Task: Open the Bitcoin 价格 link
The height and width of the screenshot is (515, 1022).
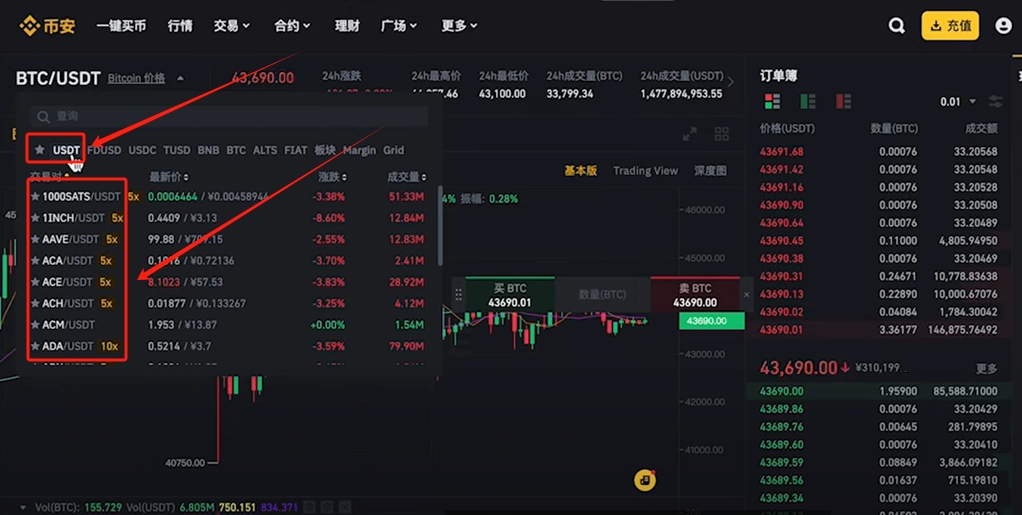Action: click(136, 78)
